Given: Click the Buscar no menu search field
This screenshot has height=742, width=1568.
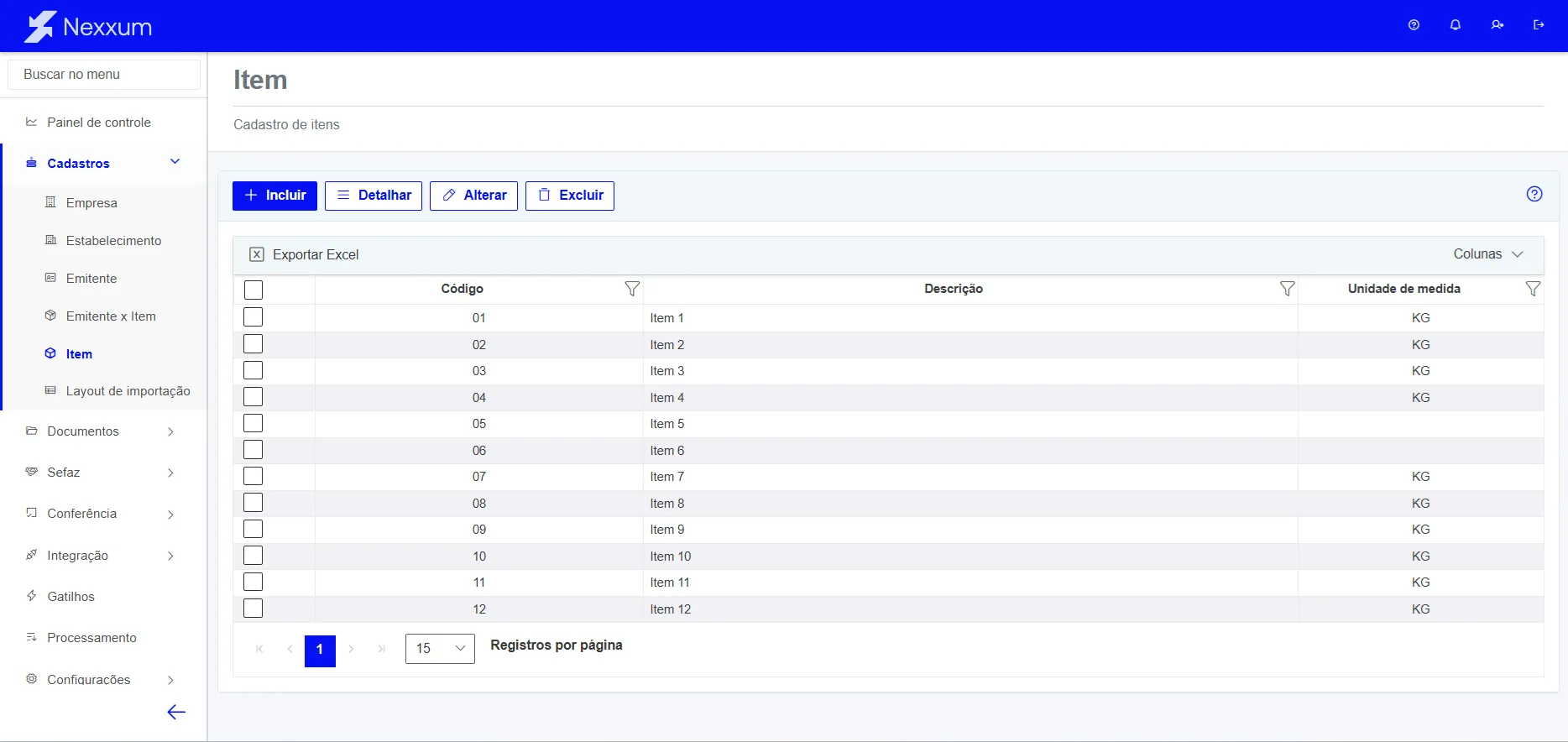Looking at the screenshot, I should click(104, 75).
